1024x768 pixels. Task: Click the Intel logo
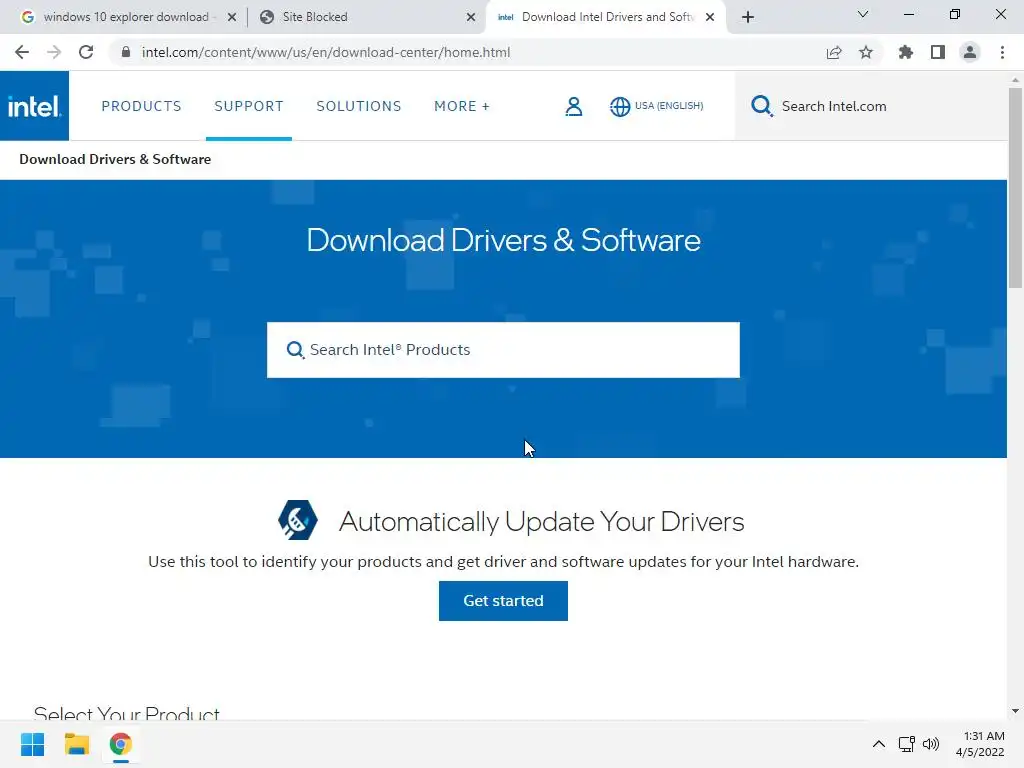[x=34, y=106]
